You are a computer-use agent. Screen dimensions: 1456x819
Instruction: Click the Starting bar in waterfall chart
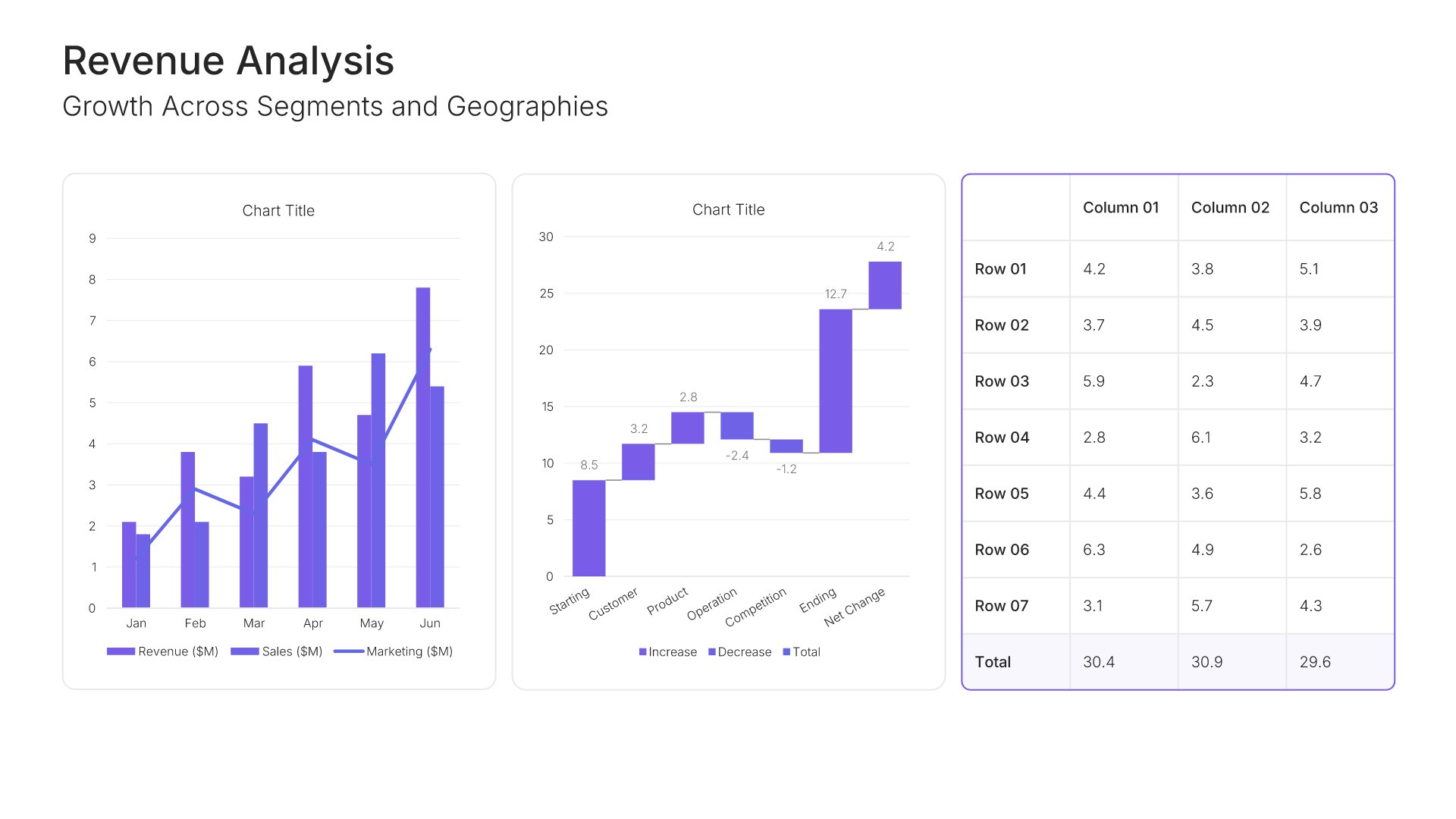point(588,528)
